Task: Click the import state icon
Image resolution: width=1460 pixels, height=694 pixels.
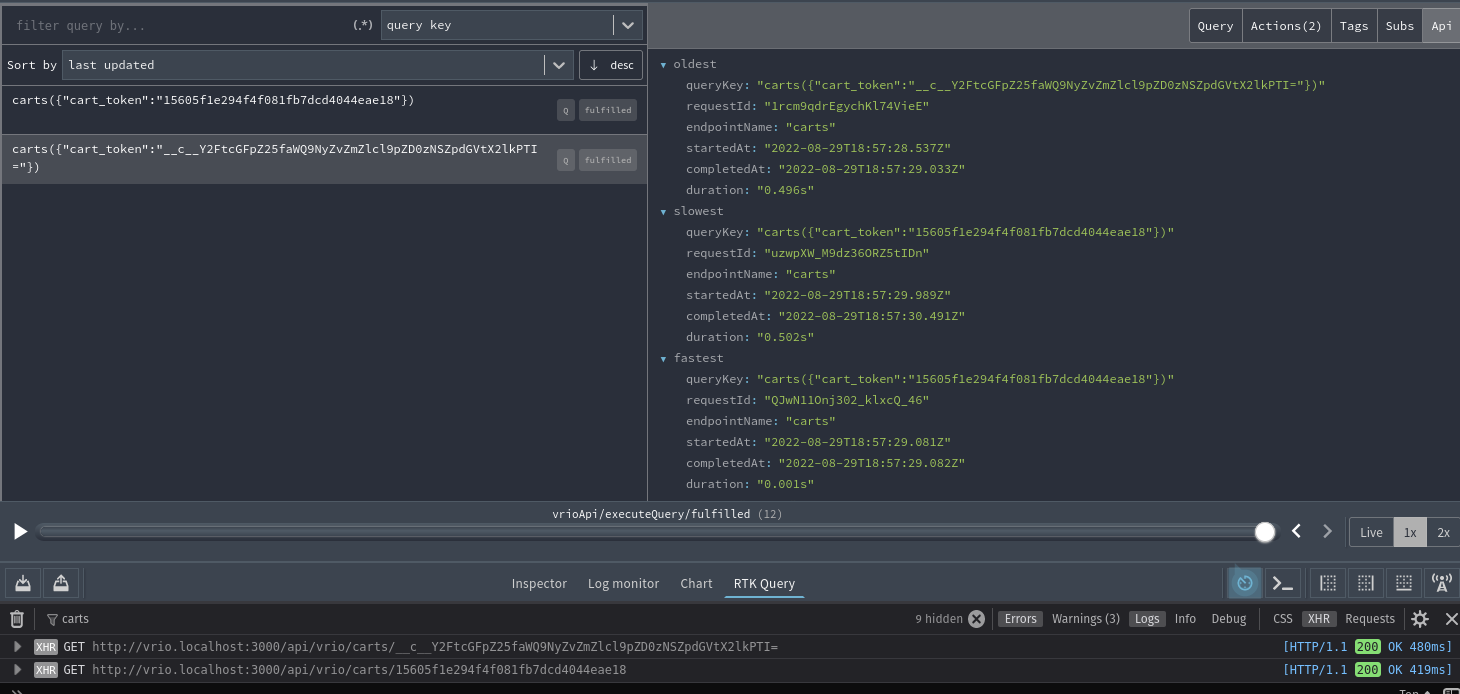Action: pos(23,583)
